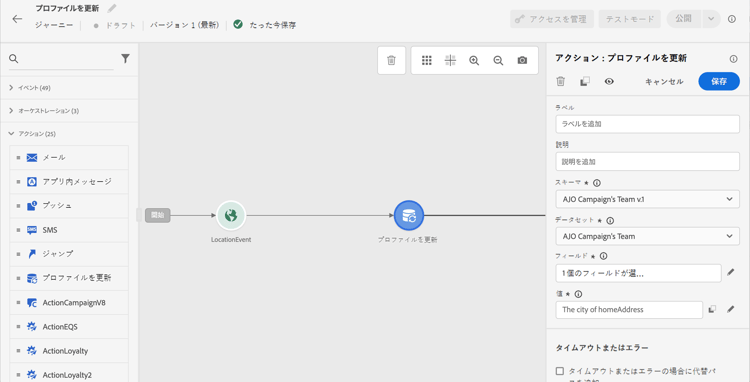Click the キャンセル button

664,82
